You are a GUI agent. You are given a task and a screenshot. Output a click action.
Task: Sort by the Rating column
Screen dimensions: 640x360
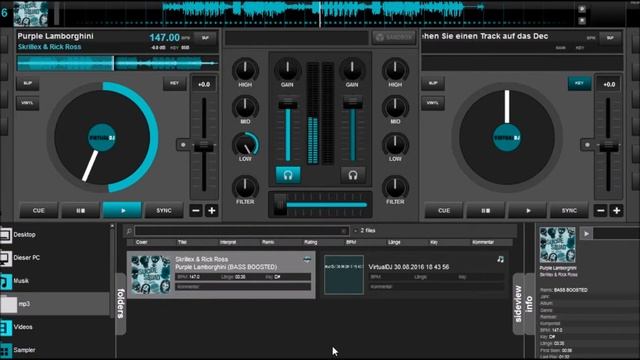310,242
